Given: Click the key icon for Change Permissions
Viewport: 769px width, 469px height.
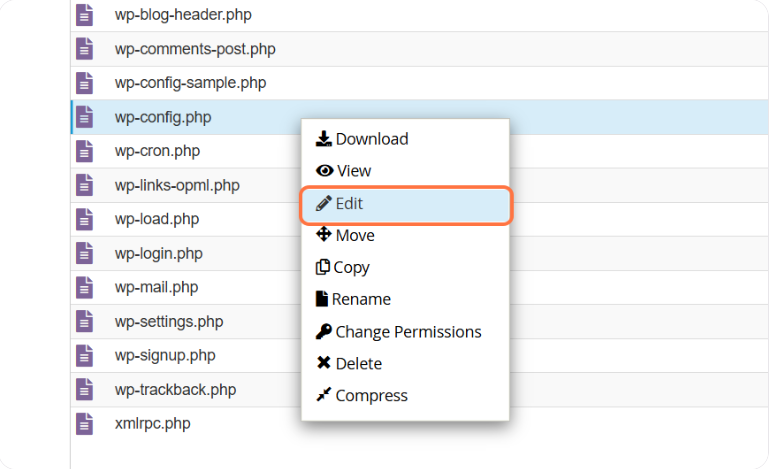Looking at the screenshot, I should click(x=323, y=331).
